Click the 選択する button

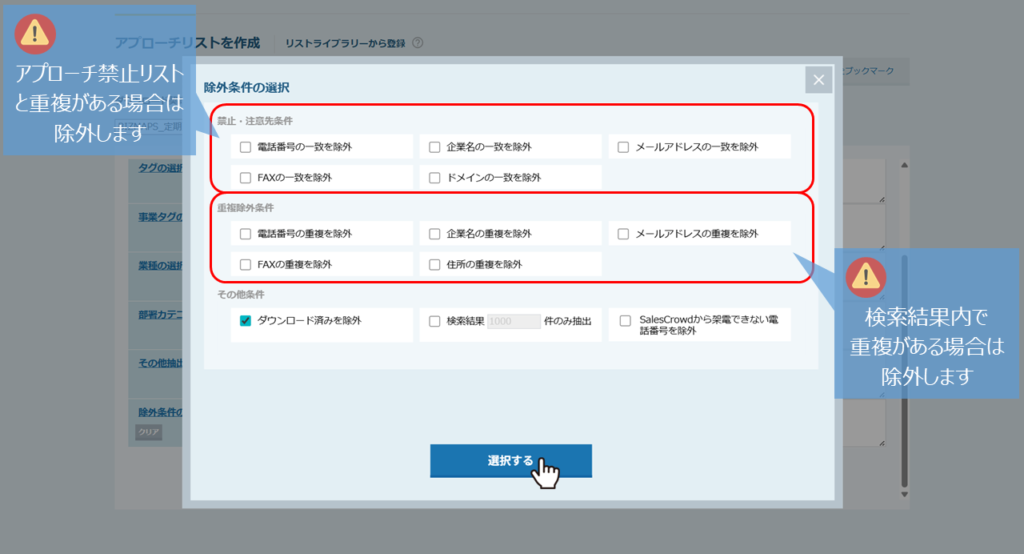pos(510,461)
